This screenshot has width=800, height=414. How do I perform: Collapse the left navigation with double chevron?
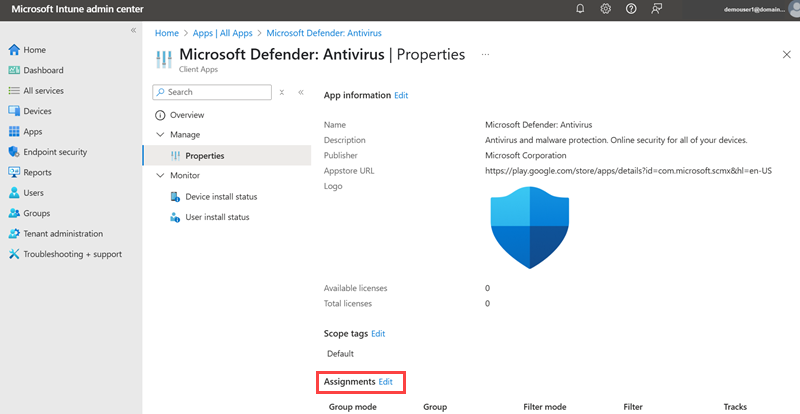coord(133,31)
